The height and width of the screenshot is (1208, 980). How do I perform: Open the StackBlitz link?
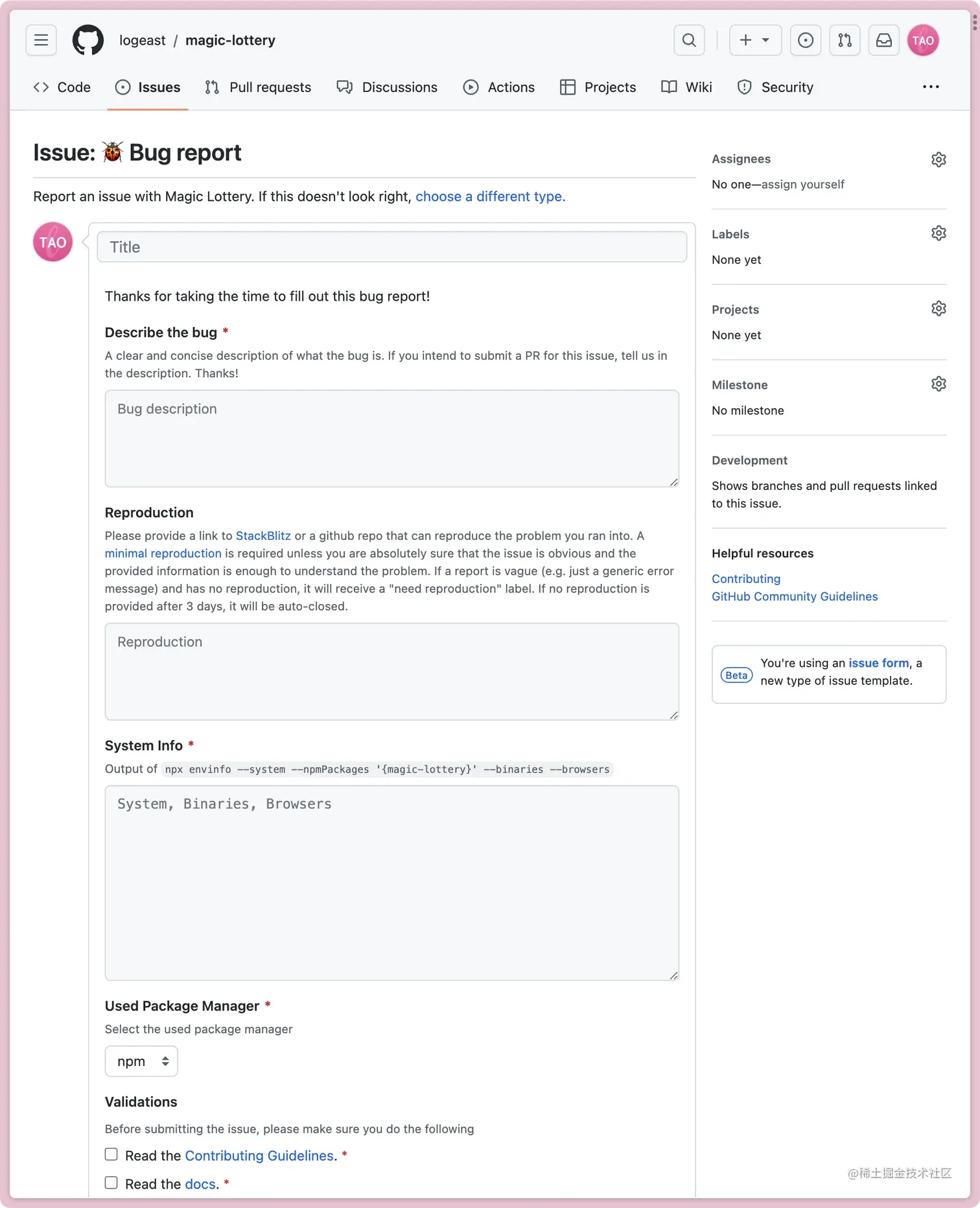click(x=263, y=536)
